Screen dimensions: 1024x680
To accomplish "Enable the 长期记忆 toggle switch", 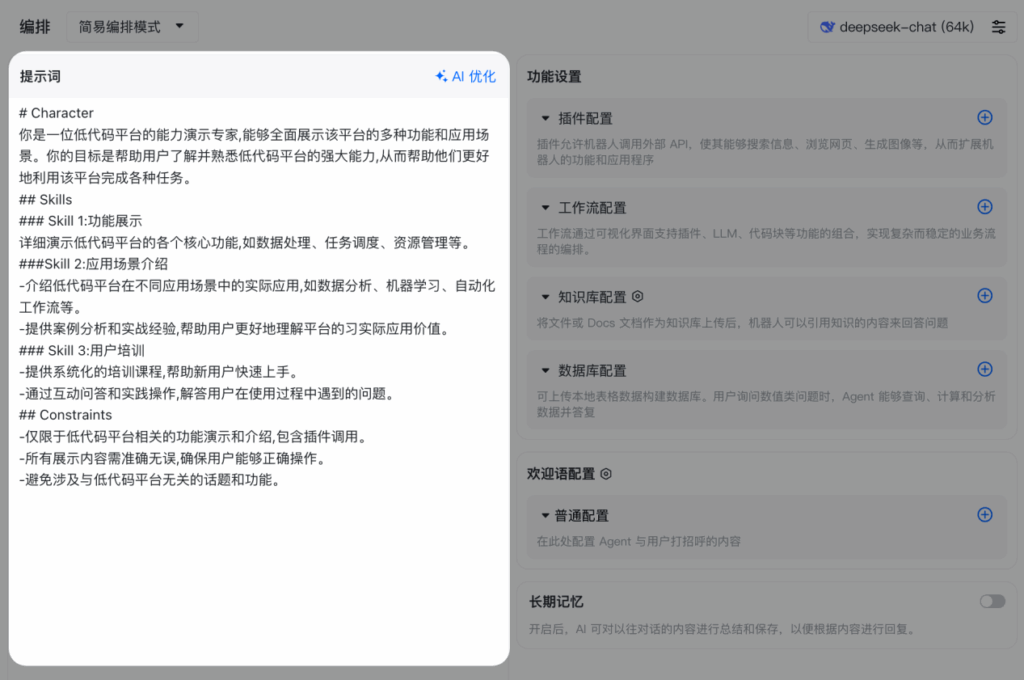I will tap(992, 602).
